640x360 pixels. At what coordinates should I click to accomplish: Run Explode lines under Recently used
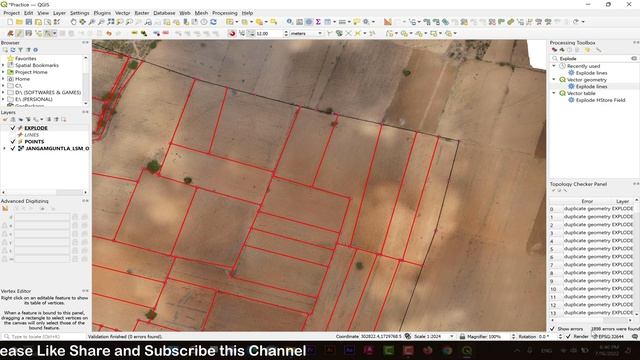click(x=591, y=73)
